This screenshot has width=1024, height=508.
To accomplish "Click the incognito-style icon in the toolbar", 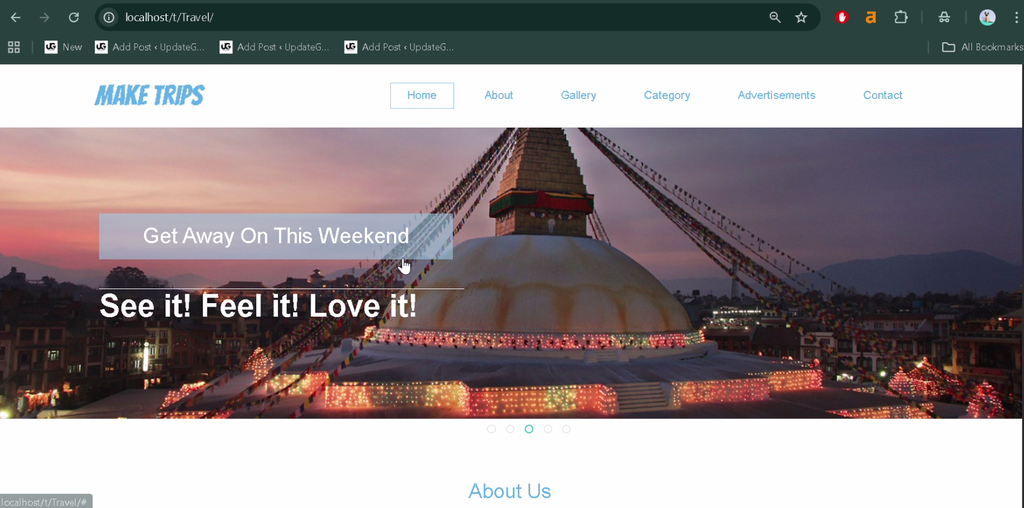I will (x=944, y=18).
